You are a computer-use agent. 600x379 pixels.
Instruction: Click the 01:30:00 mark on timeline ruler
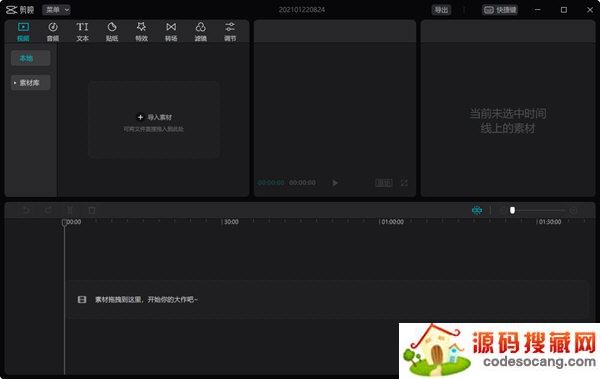tap(550, 222)
